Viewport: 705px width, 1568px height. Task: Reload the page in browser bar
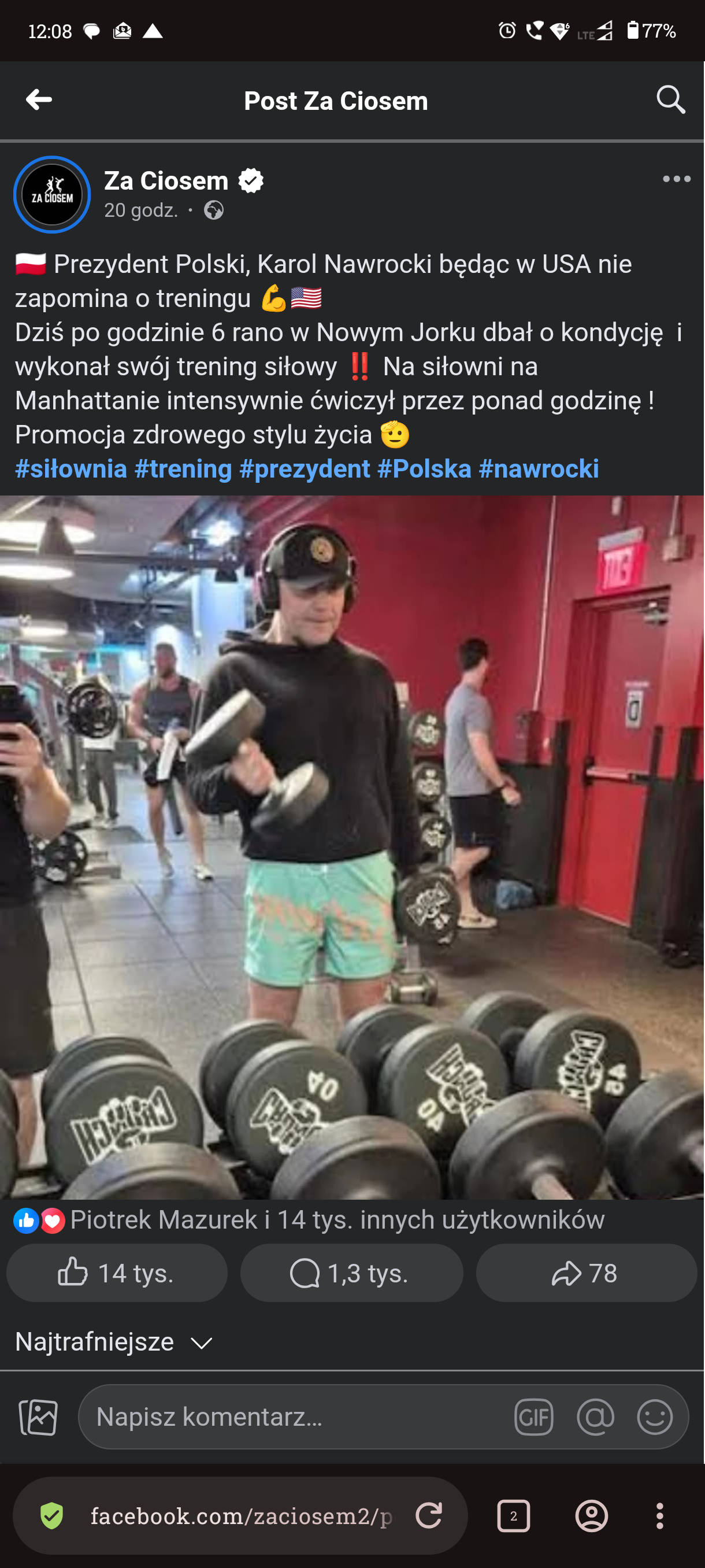[x=429, y=1515]
